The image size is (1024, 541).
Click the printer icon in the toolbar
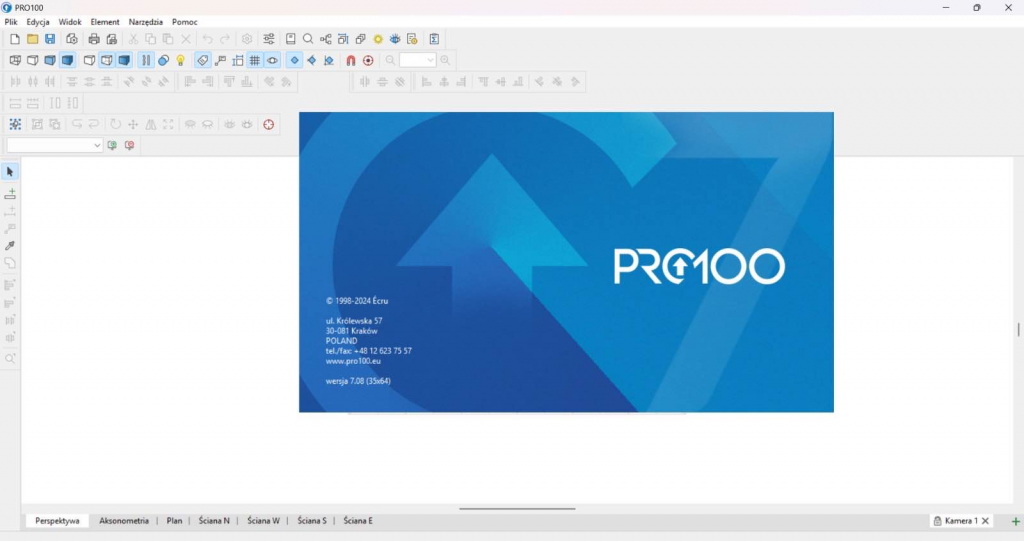(94, 39)
